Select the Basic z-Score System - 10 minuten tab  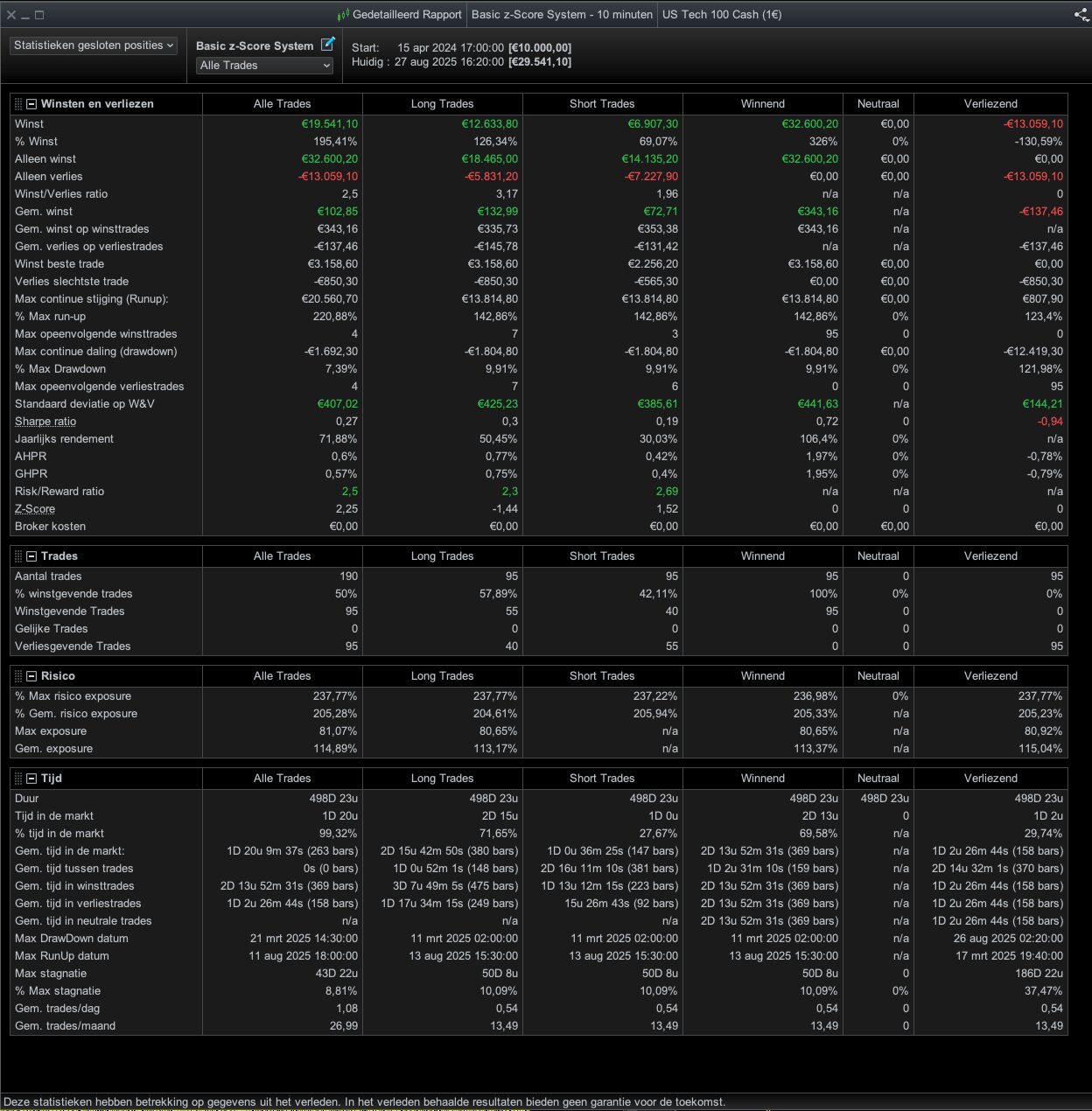click(x=562, y=15)
